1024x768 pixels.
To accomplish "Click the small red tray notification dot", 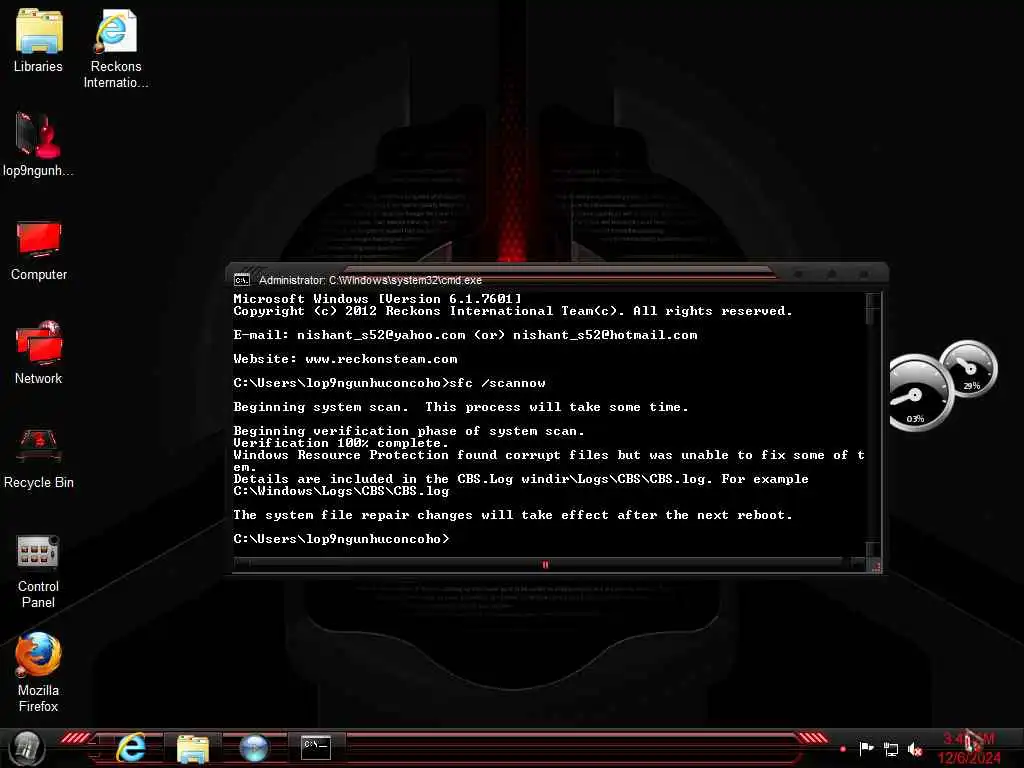I will [842, 749].
